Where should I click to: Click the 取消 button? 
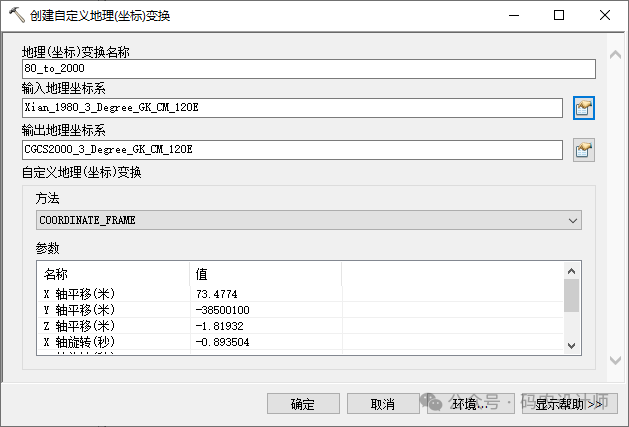(x=382, y=404)
